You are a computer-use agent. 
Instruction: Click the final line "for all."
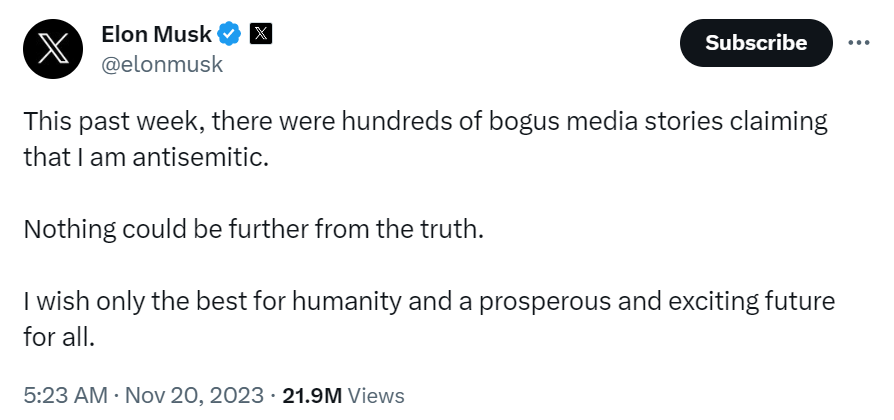pos(58,337)
